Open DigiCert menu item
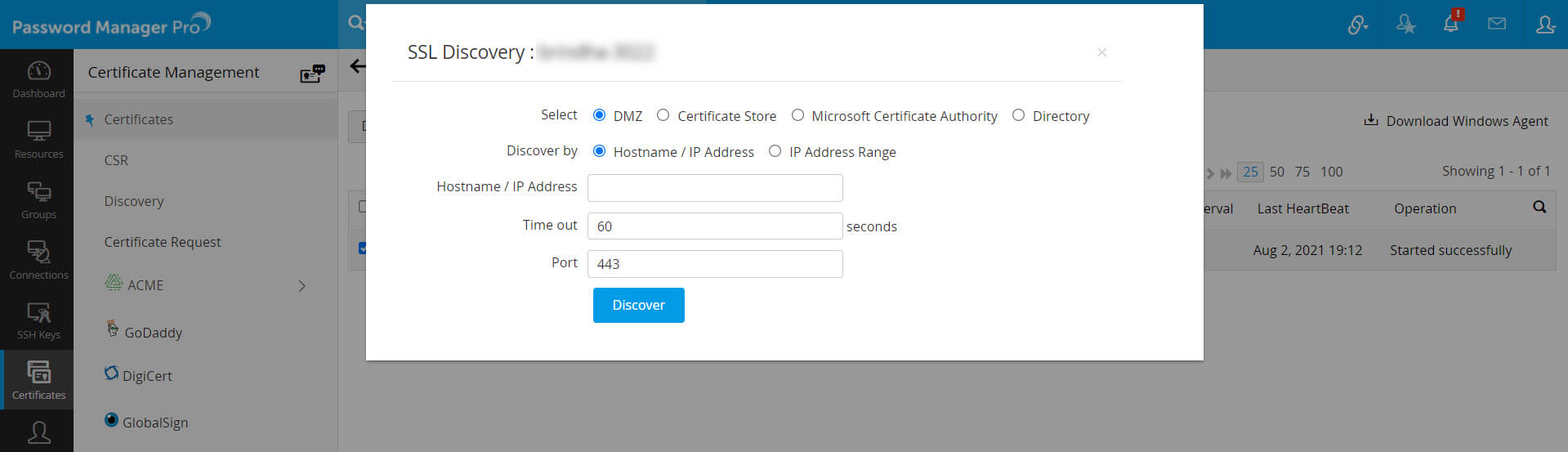The image size is (1568, 452). click(x=147, y=376)
